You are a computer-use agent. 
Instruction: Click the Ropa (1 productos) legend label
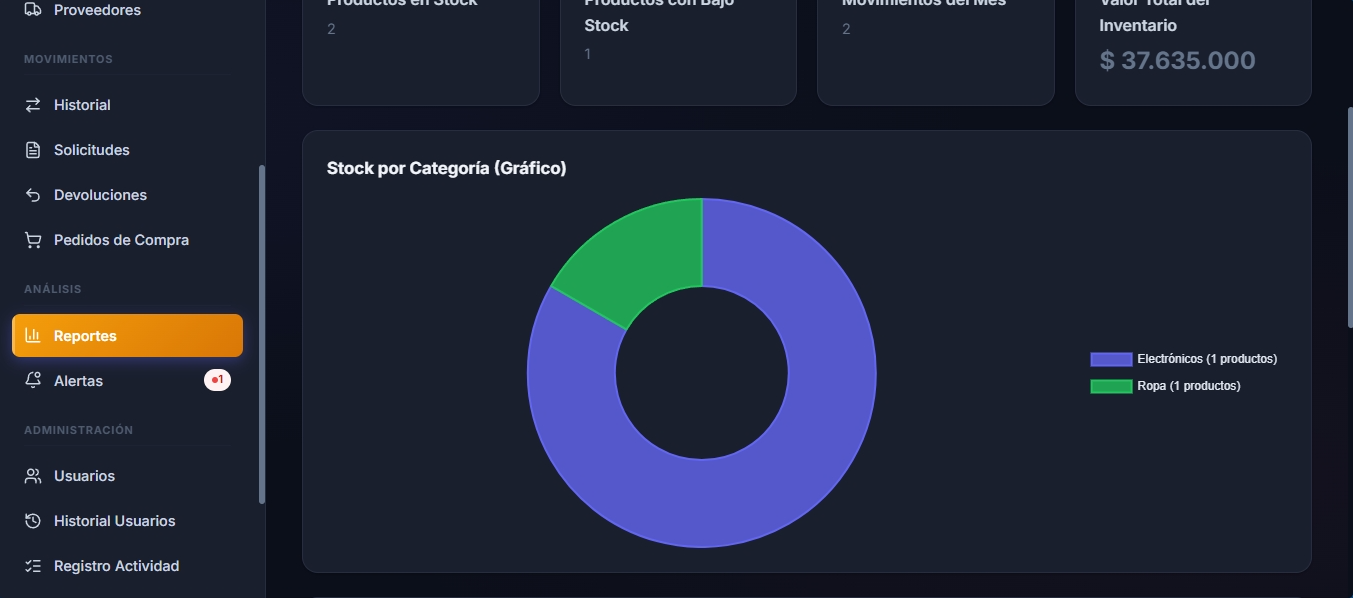point(1189,386)
